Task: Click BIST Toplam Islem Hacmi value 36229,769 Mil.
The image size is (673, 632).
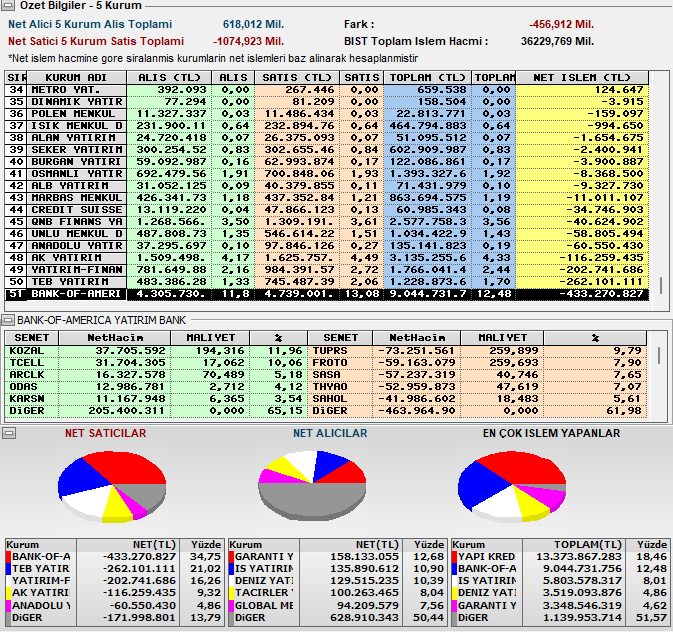Action: pyautogui.click(x=557, y=41)
